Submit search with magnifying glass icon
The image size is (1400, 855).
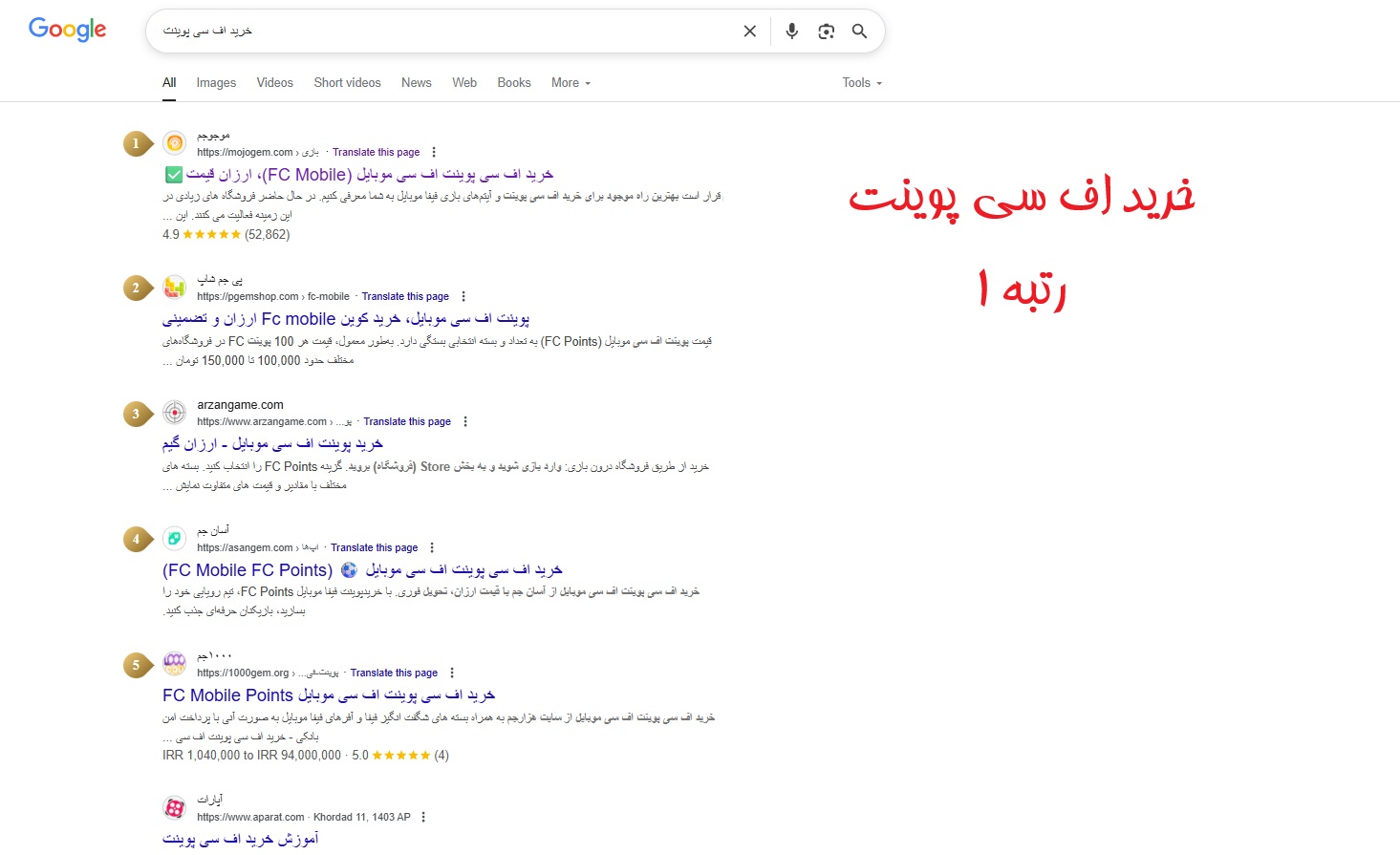pos(860,32)
